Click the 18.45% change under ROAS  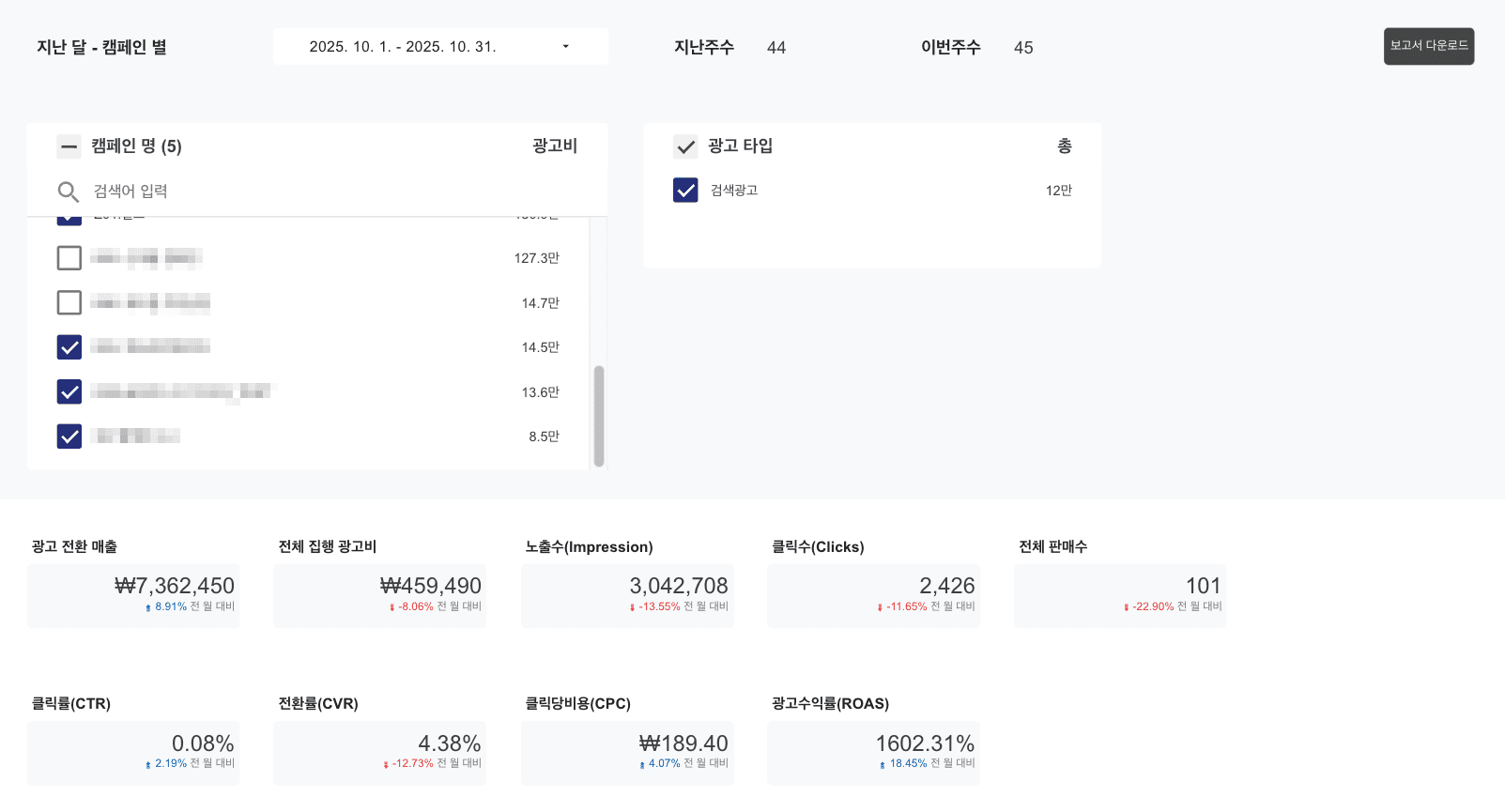click(908, 763)
